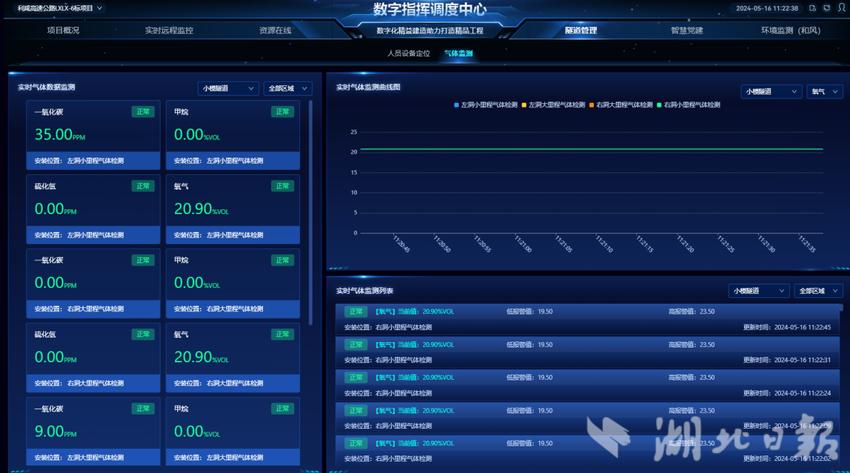Switch to 实时远程监控 tab
The height and width of the screenshot is (473, 850).
click(x=169, y=30)
